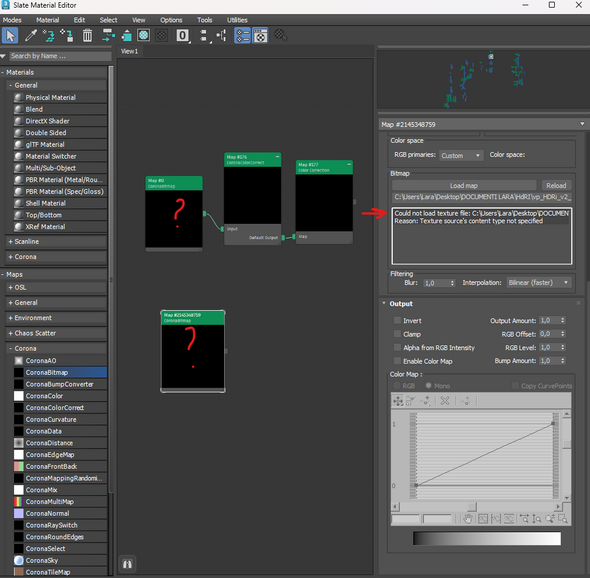Check the Clamp option
This screenshot has height=578, width=590.
pyautogui.click(x=397, y=334)
